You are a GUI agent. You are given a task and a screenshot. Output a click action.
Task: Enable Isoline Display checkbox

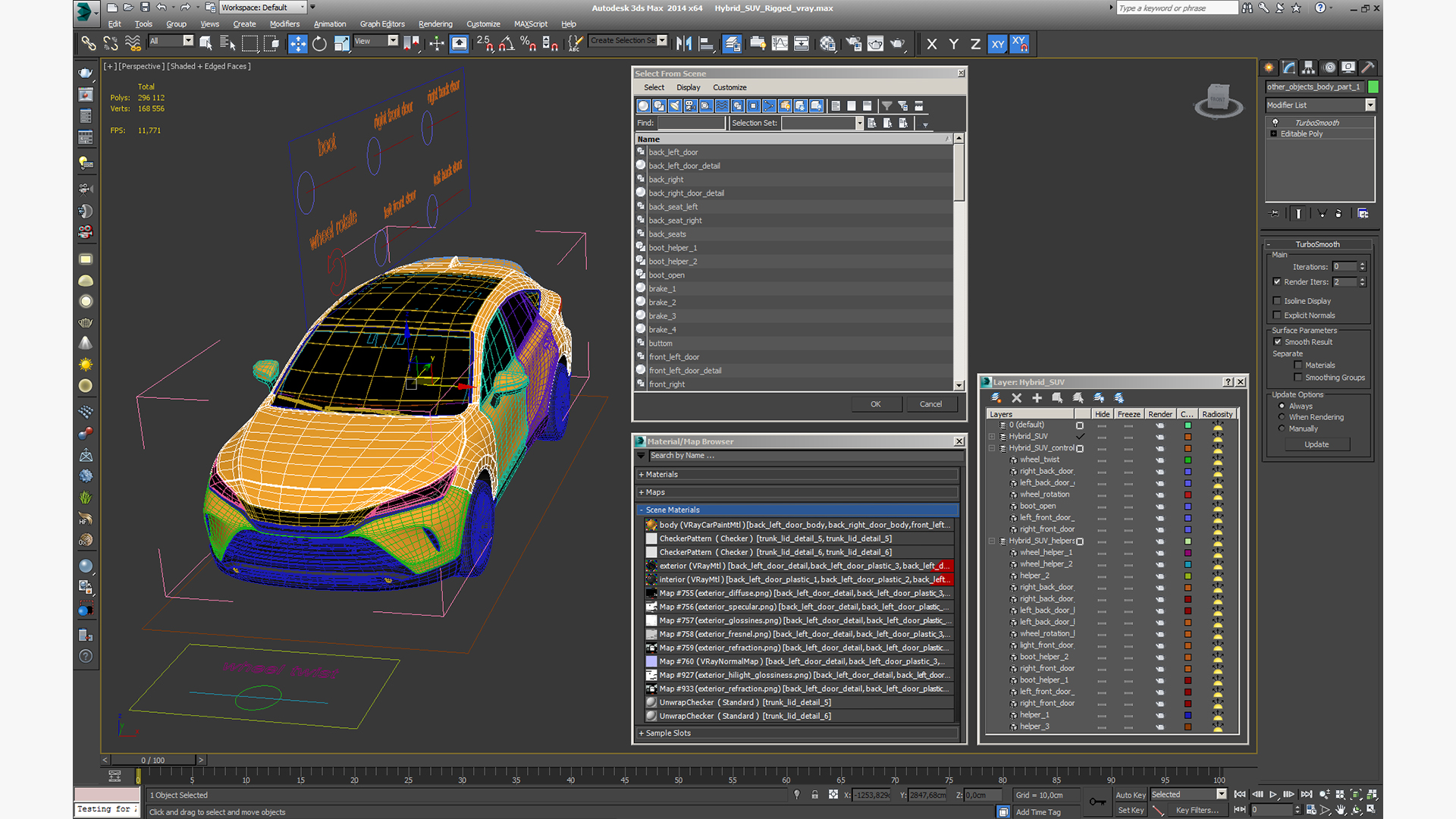pyautogui.click(x=1277, y=301)
